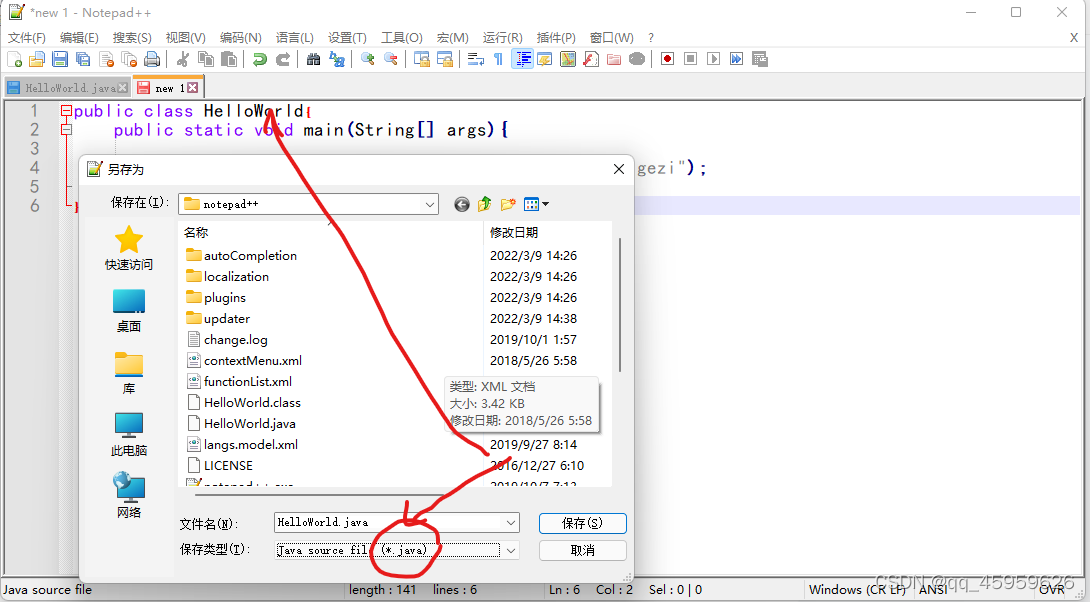Toggle Show All Characters pilcrow icon

tap(498, 59)
